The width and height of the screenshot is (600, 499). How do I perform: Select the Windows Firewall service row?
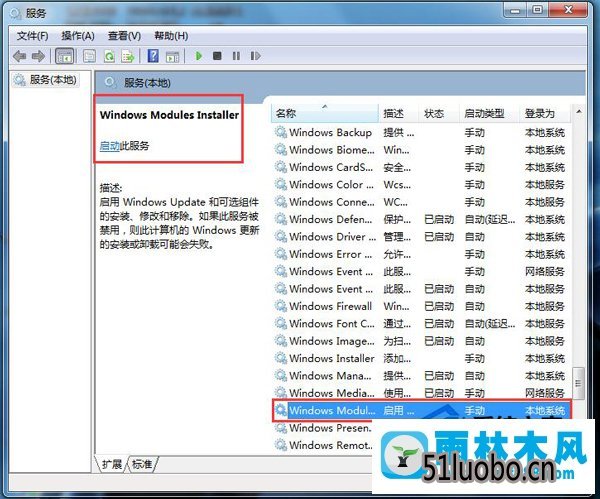[x=421, y=306]
